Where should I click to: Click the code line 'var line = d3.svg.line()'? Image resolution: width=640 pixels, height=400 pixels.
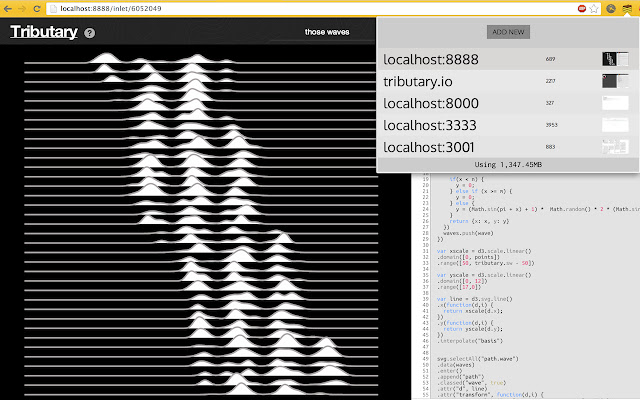point(474,299)
